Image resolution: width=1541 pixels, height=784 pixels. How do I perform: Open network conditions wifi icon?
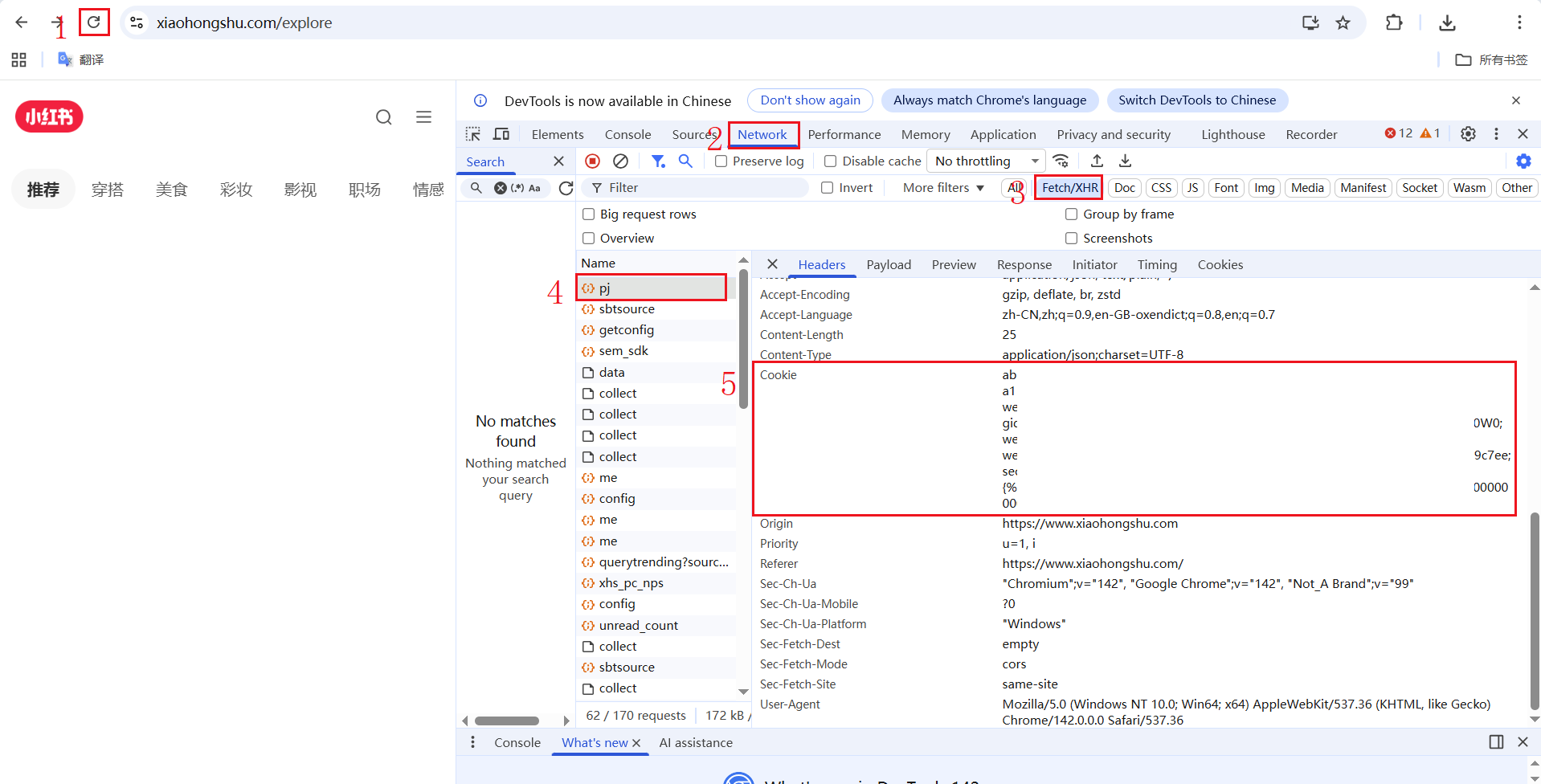1061,161
